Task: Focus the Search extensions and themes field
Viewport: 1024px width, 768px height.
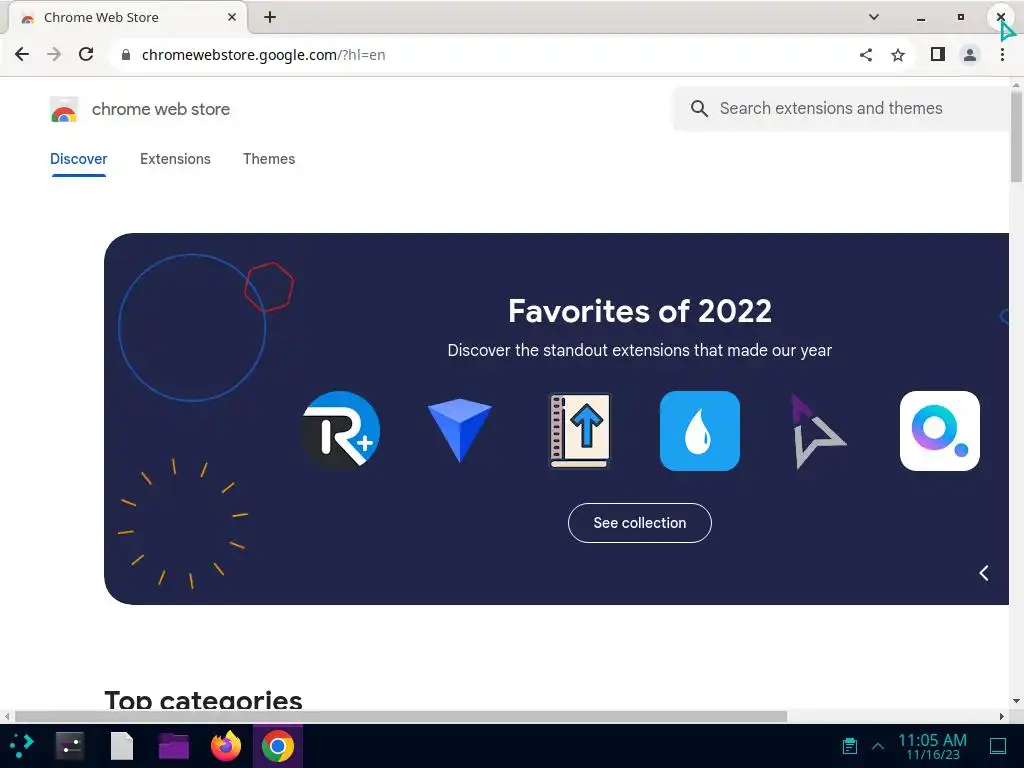Action: coord(841,108)
